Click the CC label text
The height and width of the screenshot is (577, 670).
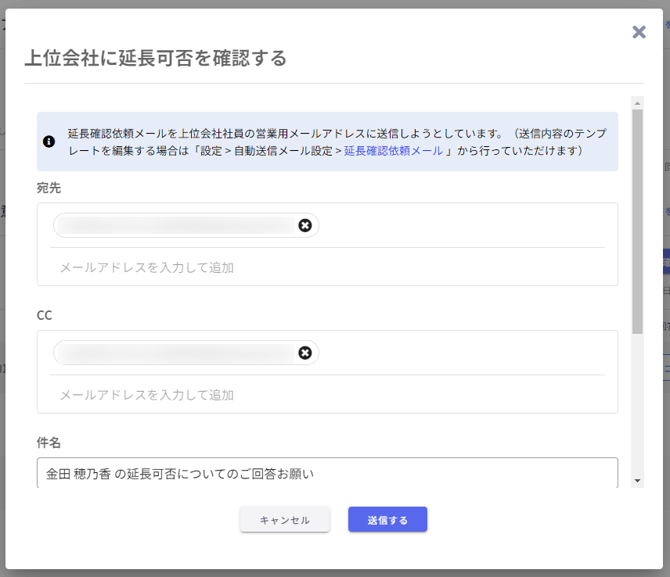pyautogui.click(x=44, y=315)
